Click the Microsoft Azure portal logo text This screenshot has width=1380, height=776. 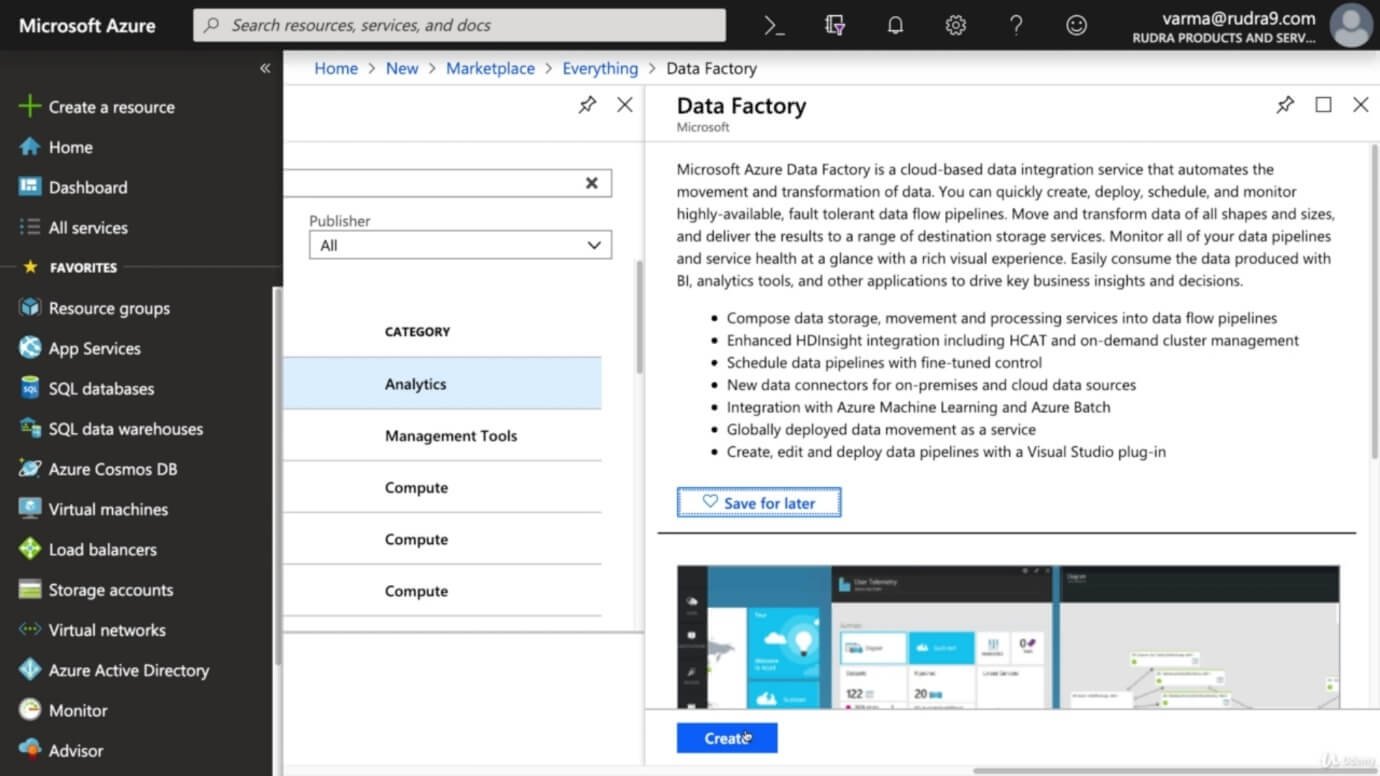[87, 26]
